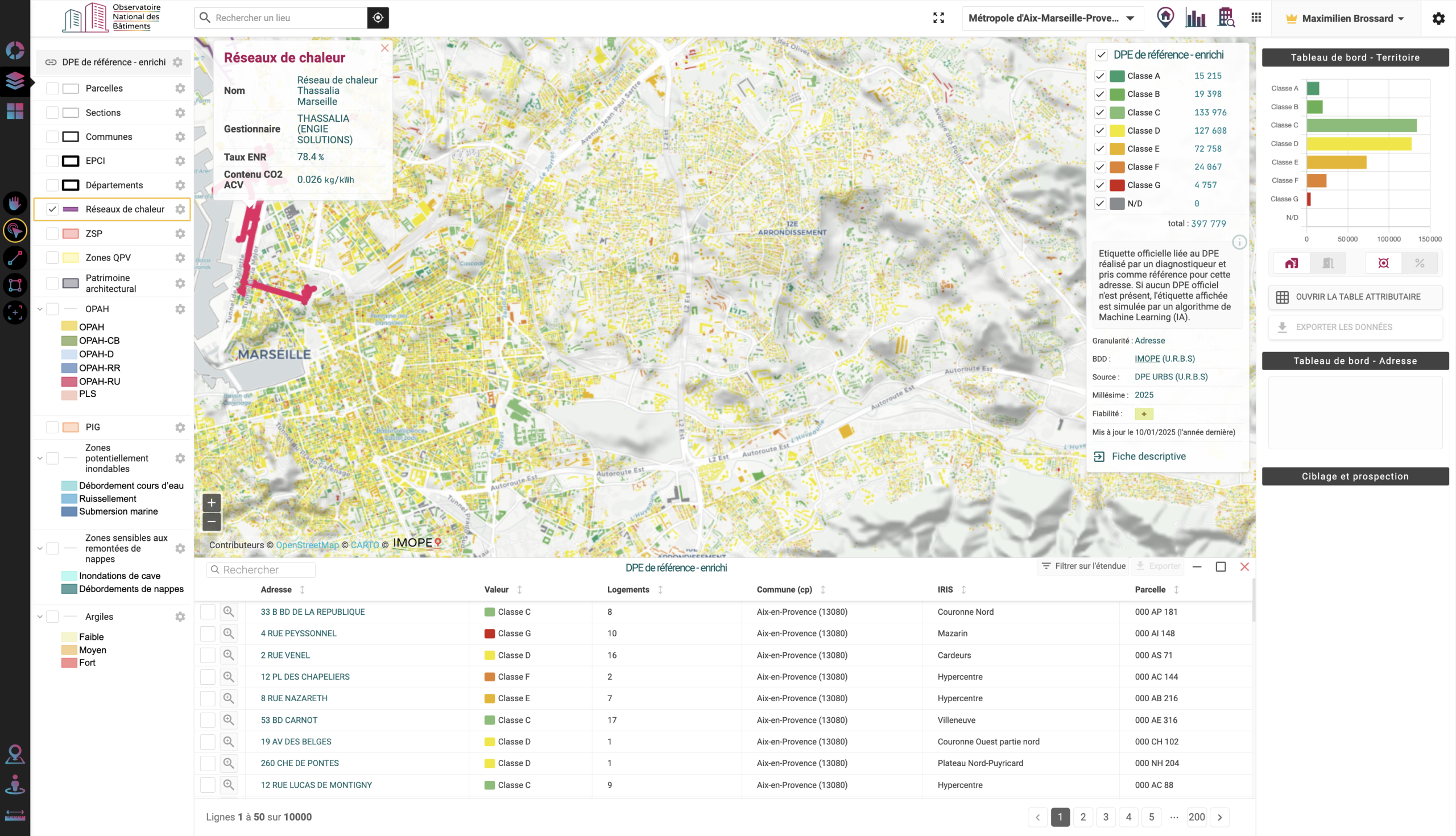
Task: Select the hand pan tool
Action: click(14, 202)
